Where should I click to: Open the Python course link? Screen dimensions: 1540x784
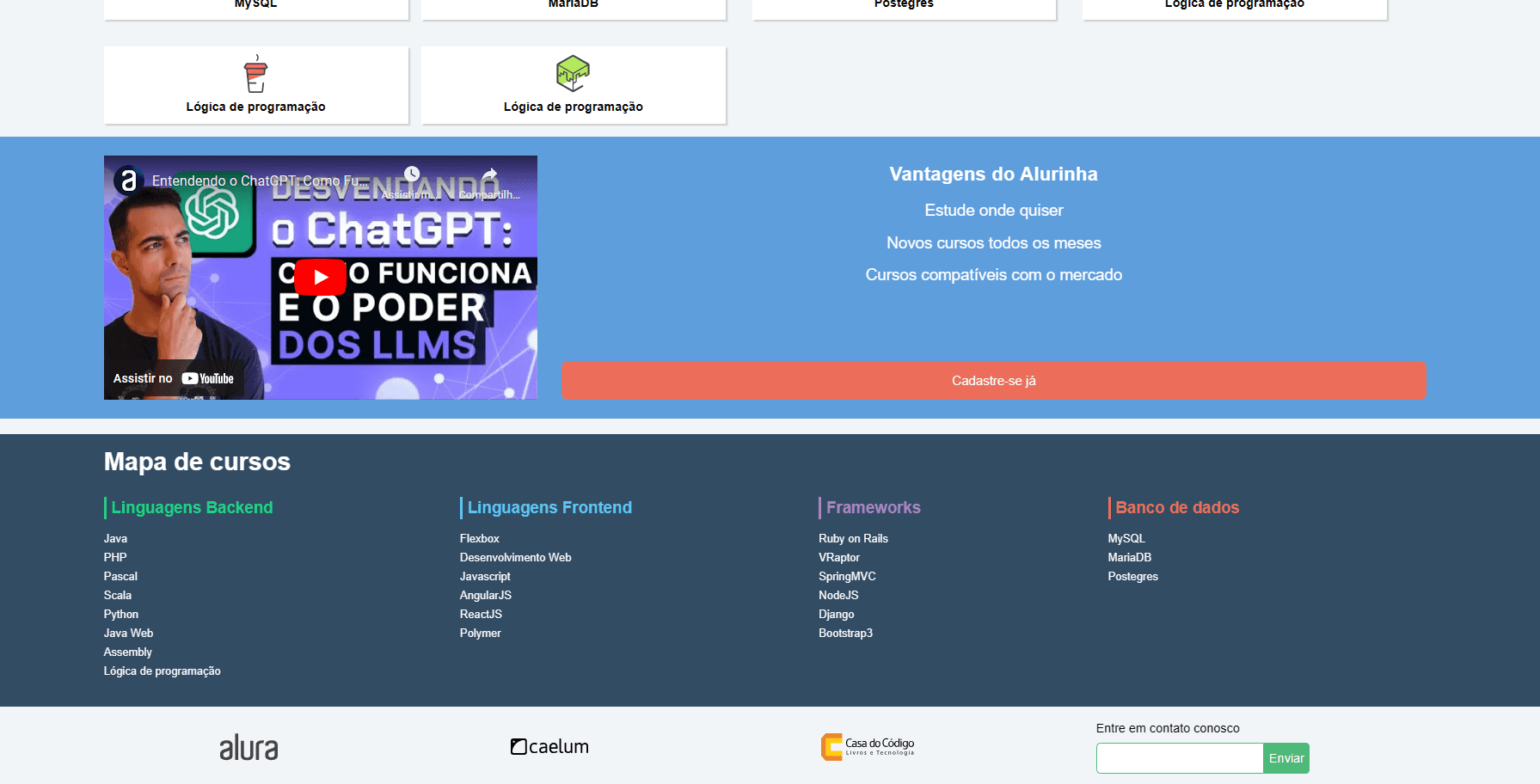(x=121, y=614)
